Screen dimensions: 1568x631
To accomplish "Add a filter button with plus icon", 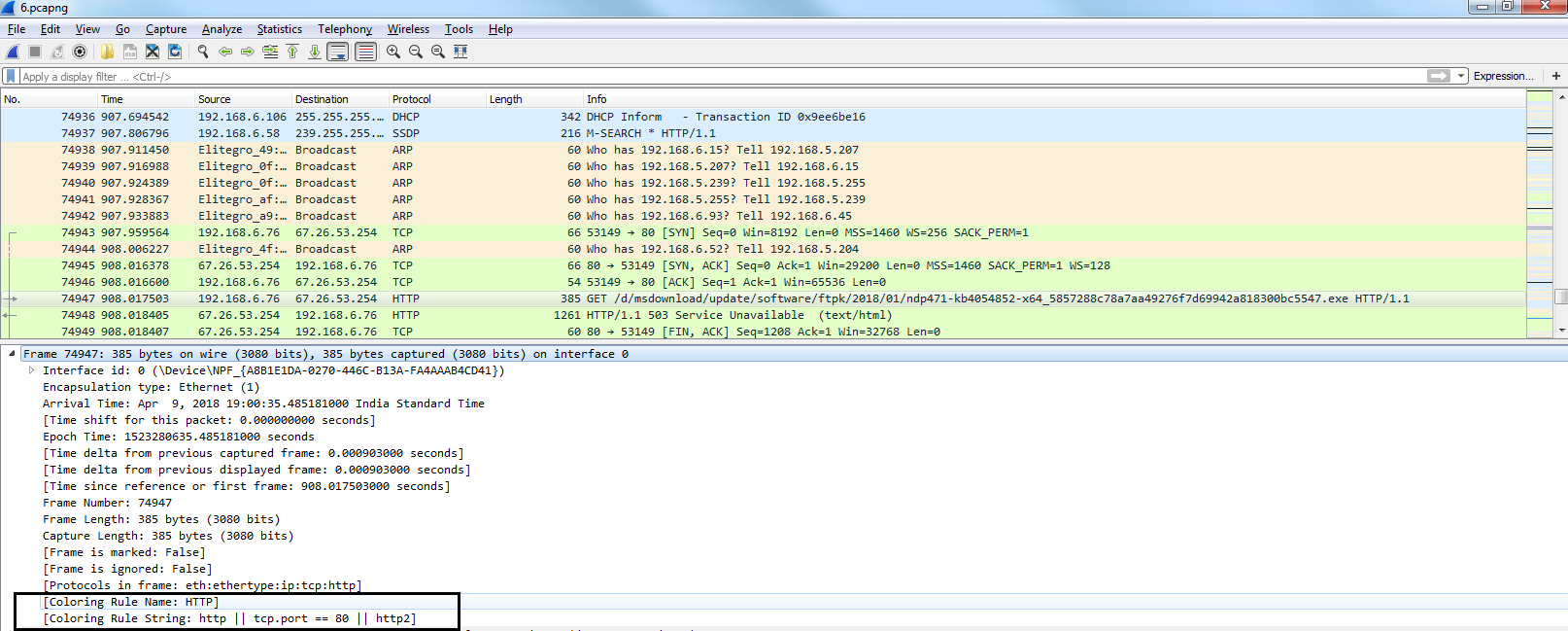I will [x=1555, y=76].
